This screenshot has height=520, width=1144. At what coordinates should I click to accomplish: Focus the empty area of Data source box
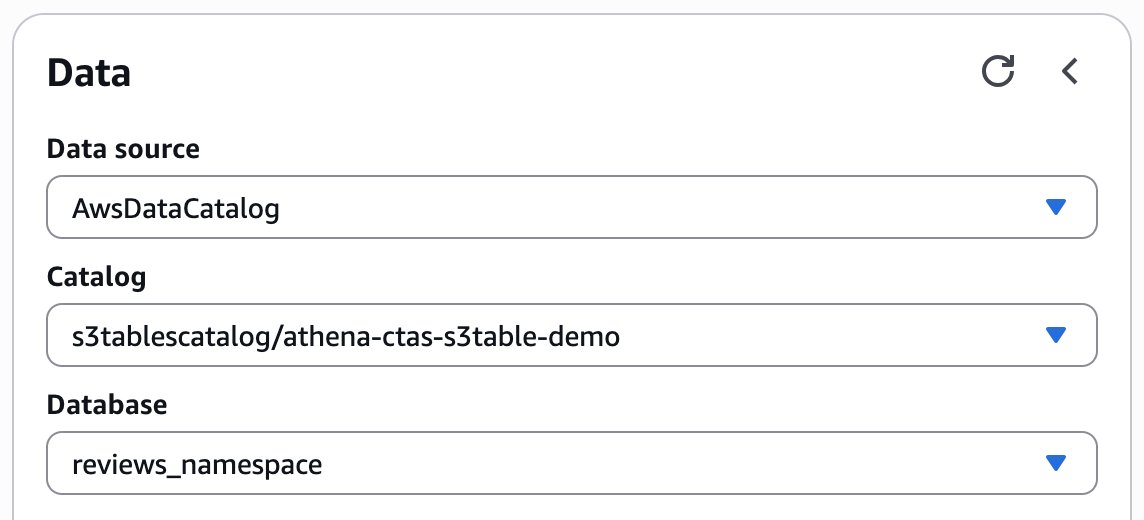point(657,207)
